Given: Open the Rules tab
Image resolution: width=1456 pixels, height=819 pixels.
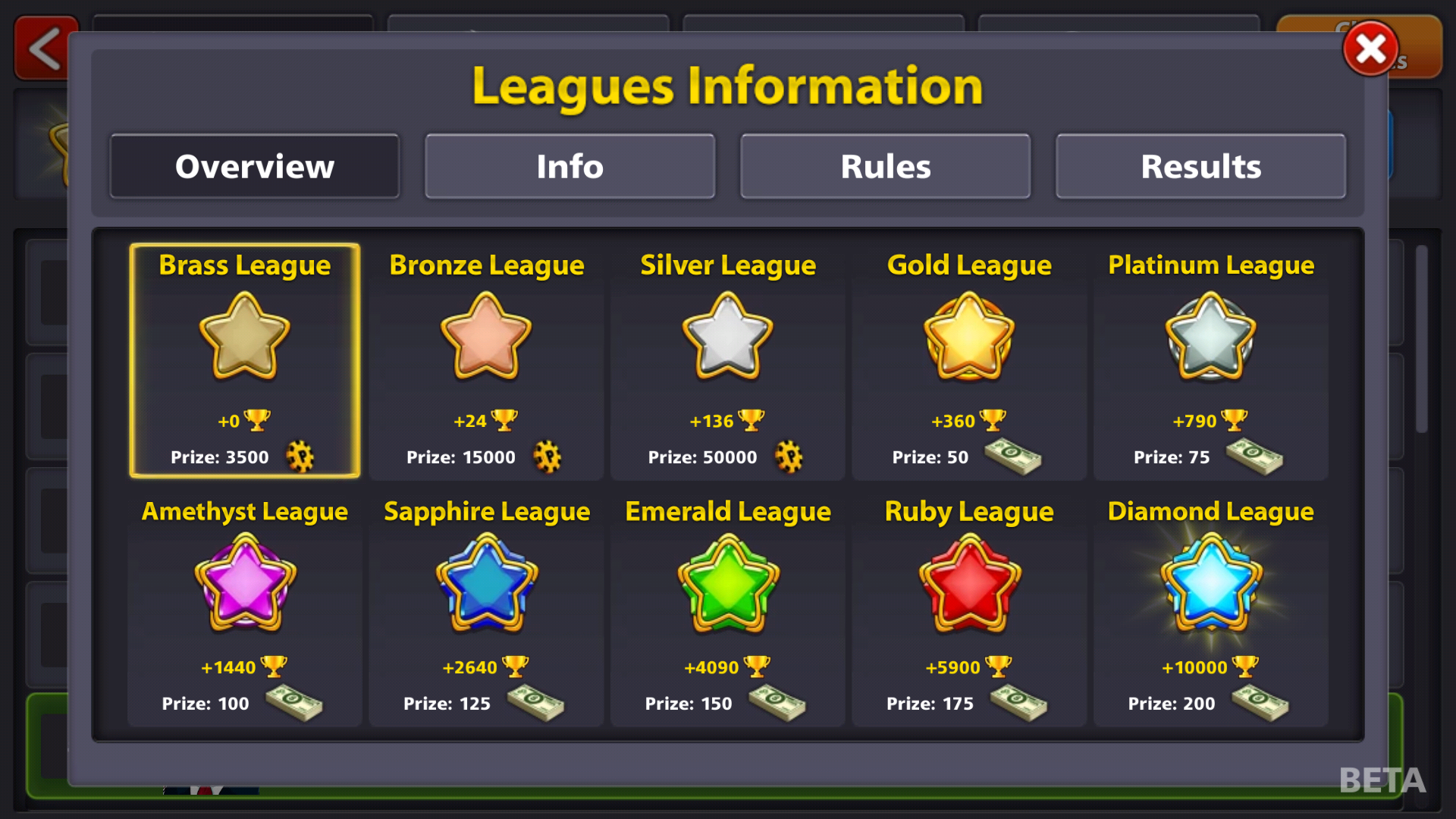Looking at the screenshot, I should pyautogui.click(x=885, y=166).
